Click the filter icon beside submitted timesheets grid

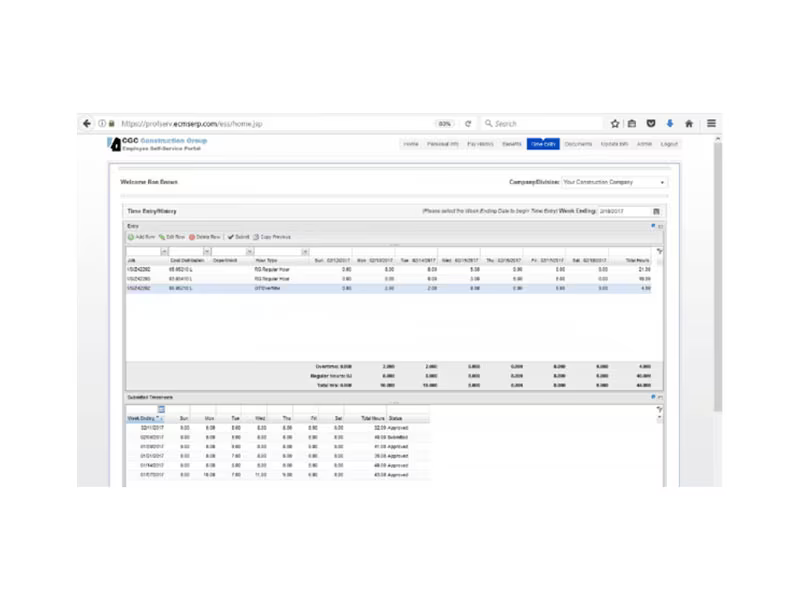tap(659, 409)
